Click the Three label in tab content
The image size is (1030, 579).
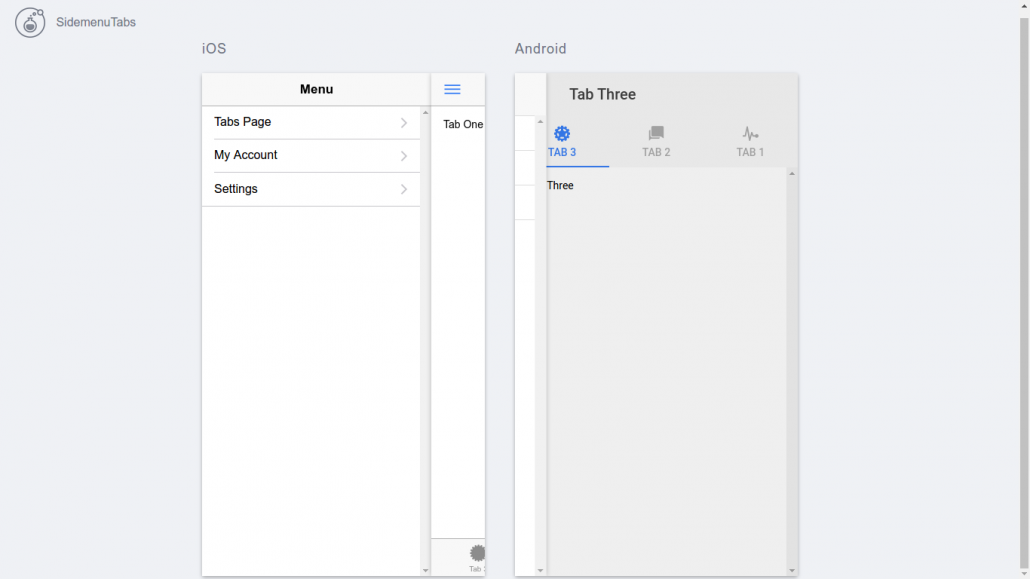point(560,185)
